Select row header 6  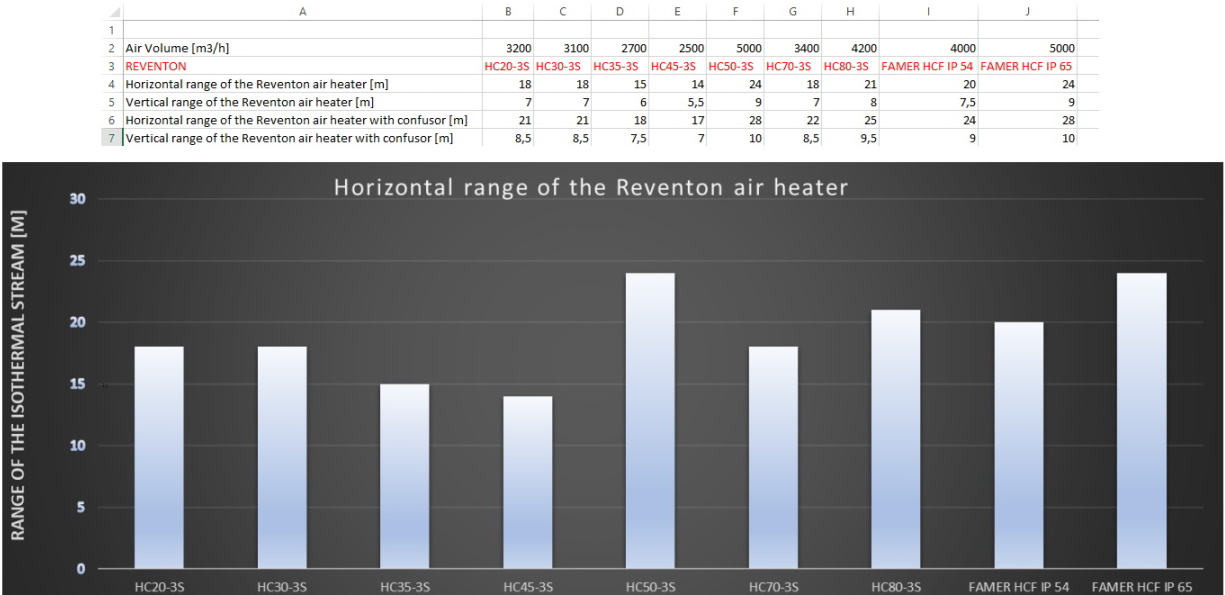tap(113, 120)
